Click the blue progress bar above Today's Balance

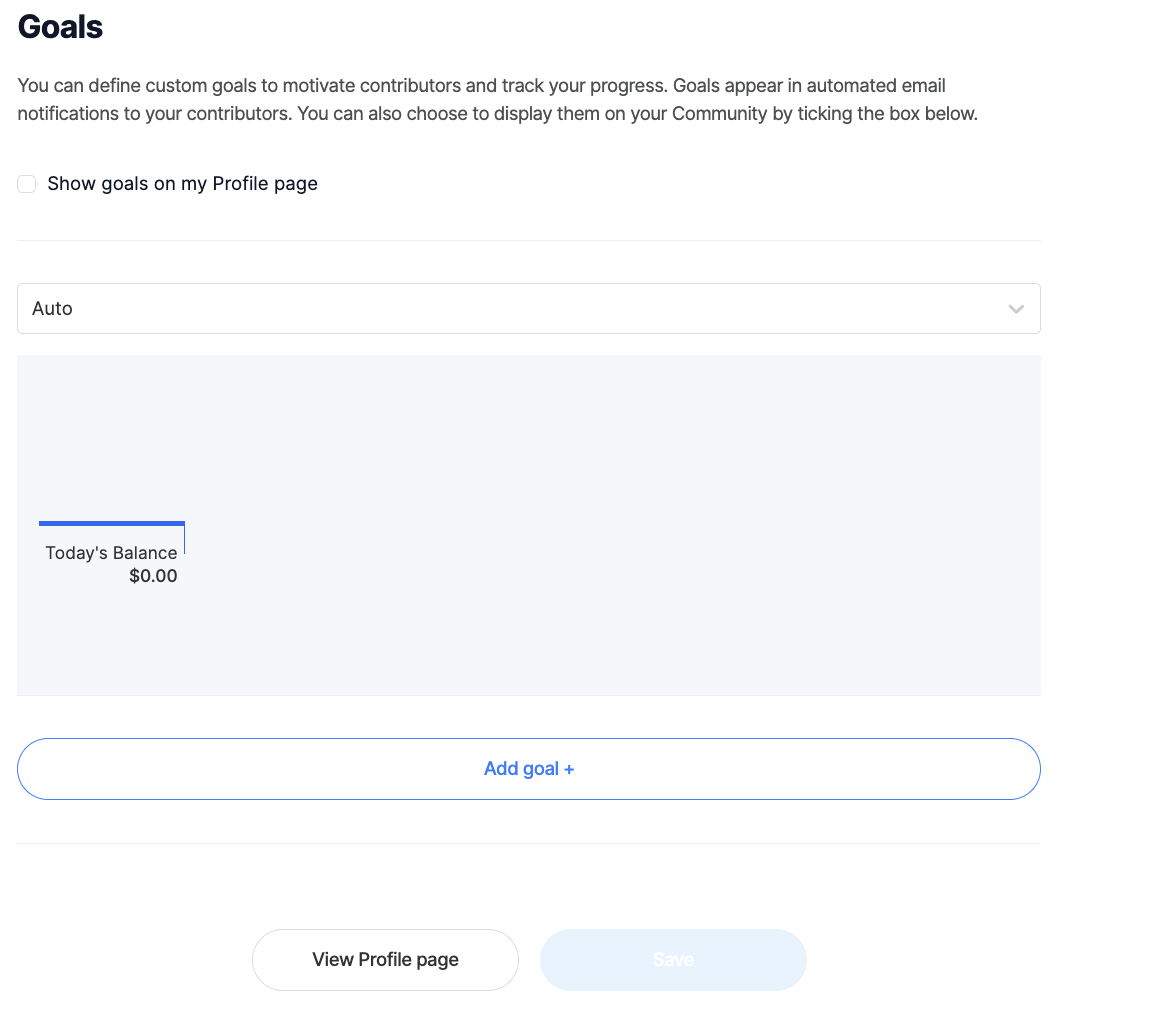pyautogui.click(x=111, y=523)
